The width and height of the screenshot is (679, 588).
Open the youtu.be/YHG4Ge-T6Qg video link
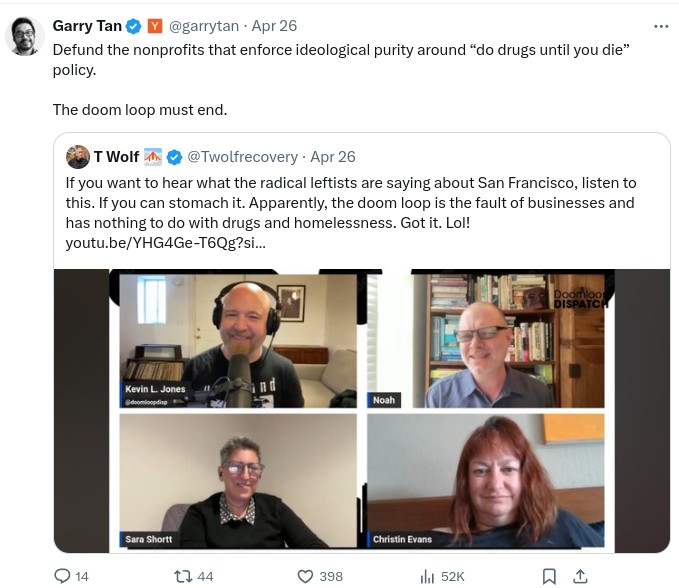pyautogui.click(x=165, y=243)
